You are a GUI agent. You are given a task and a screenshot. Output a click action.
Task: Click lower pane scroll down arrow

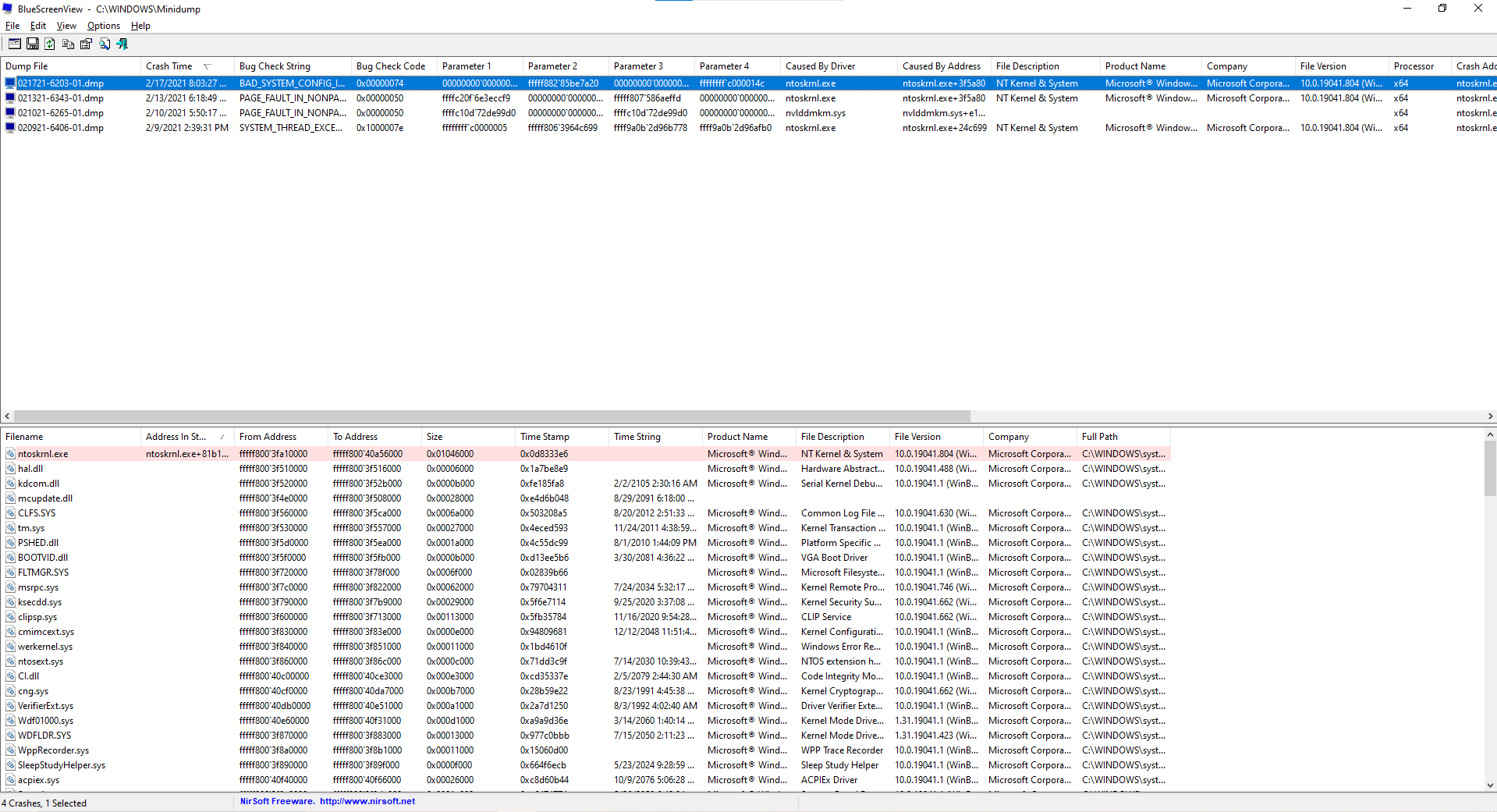pos(1490,785)
